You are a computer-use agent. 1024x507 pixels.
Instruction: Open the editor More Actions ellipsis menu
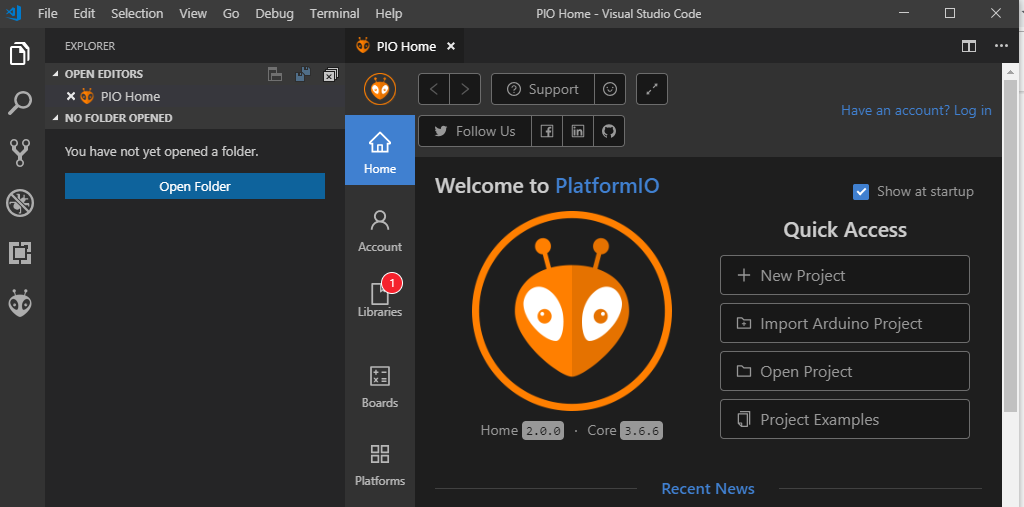pos(1001,46)
